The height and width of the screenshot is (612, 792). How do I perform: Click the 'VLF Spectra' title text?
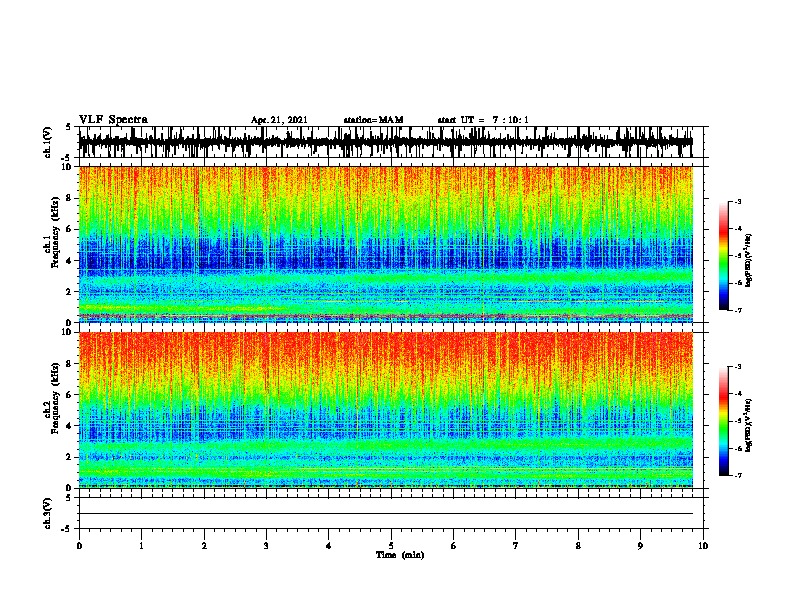(113, 120)
